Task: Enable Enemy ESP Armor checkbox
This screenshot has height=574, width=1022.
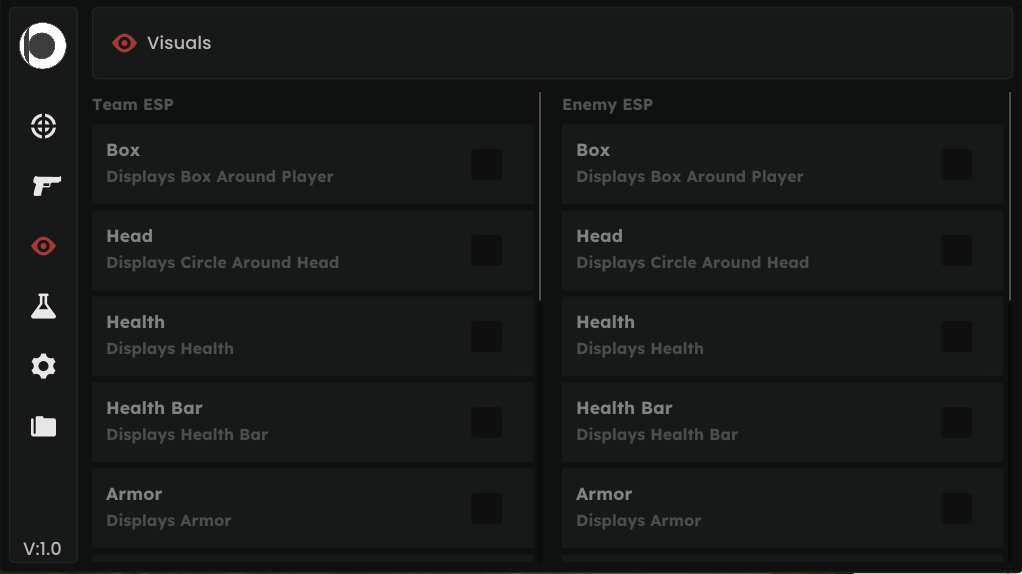Action: 956,509
